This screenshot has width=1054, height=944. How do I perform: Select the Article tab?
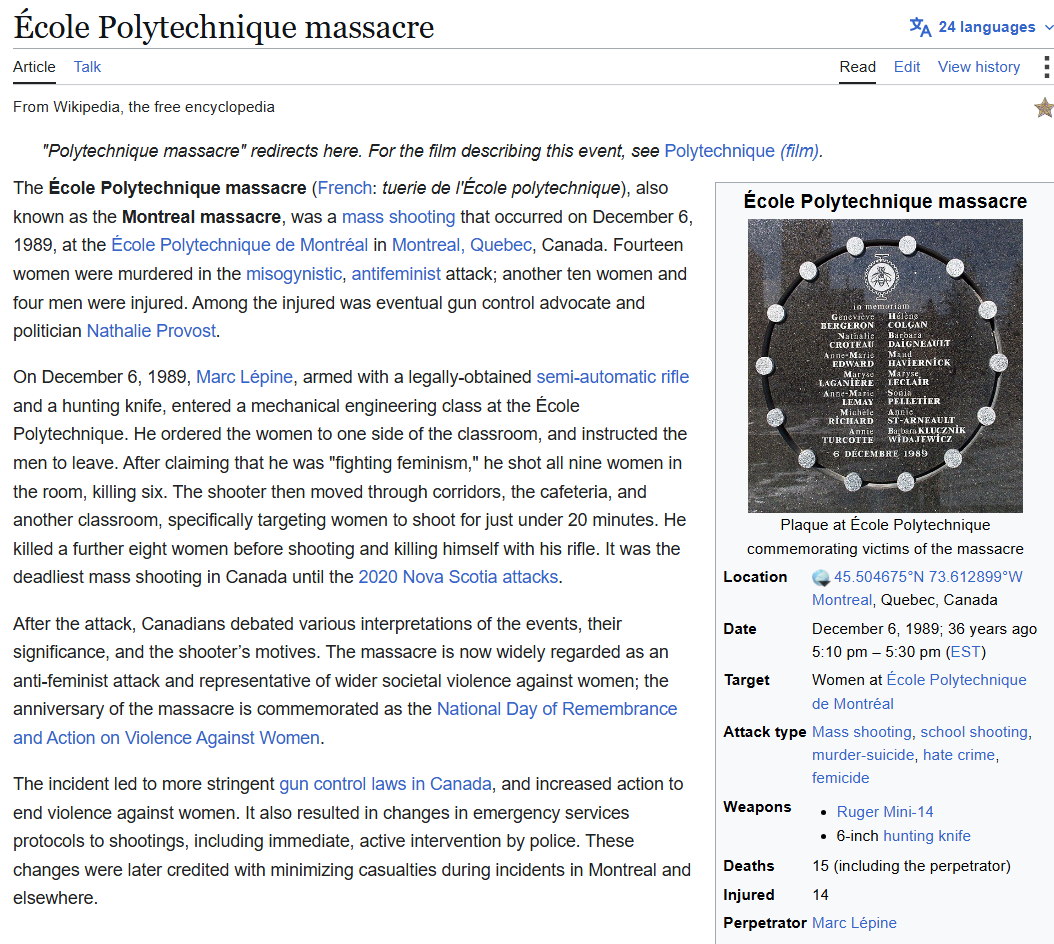pos(34,67)
